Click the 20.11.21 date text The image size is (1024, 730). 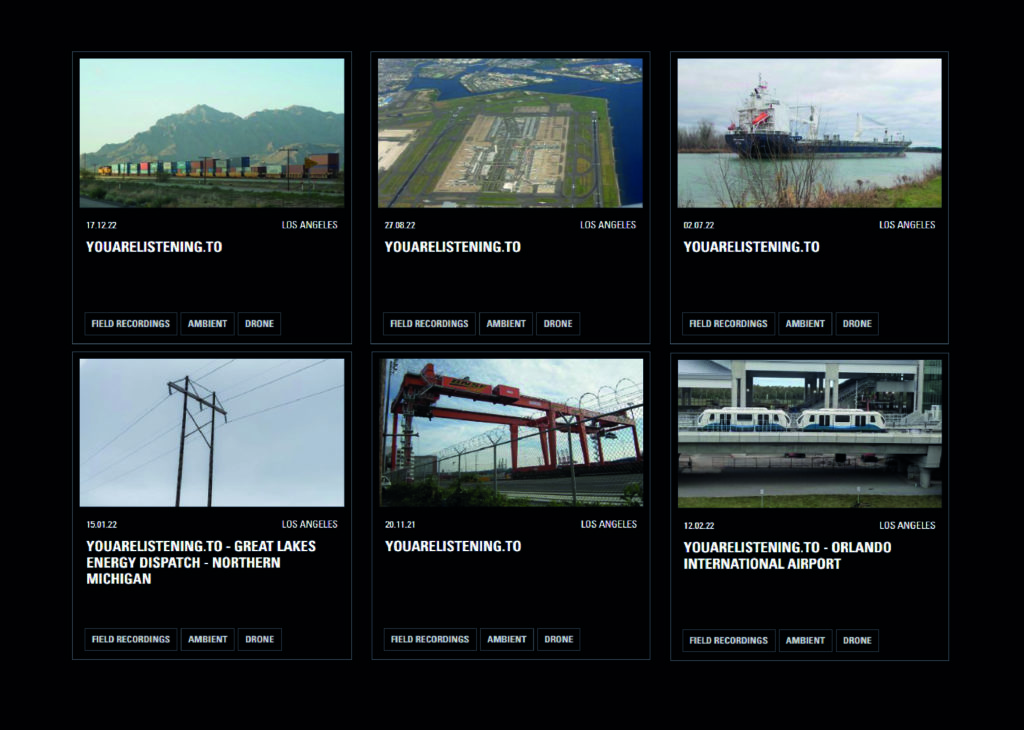click(x=400, y=525)
